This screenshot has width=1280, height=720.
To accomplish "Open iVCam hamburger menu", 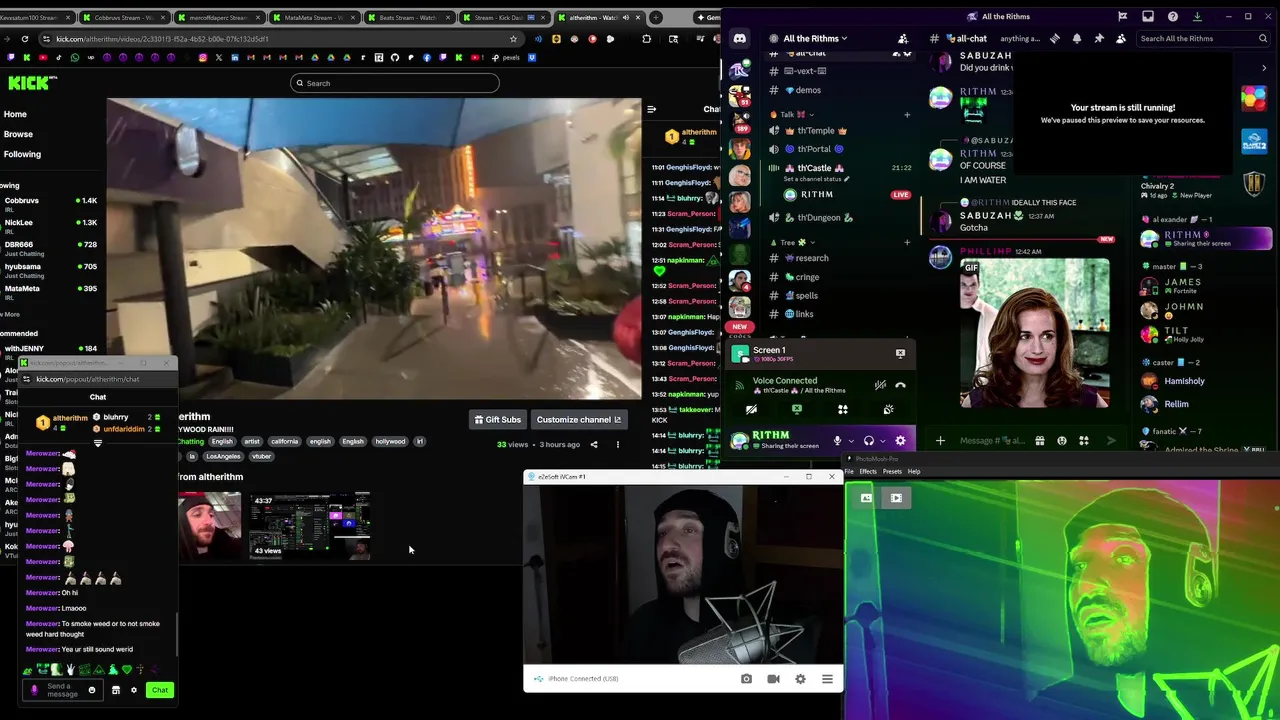I will 827,679.
